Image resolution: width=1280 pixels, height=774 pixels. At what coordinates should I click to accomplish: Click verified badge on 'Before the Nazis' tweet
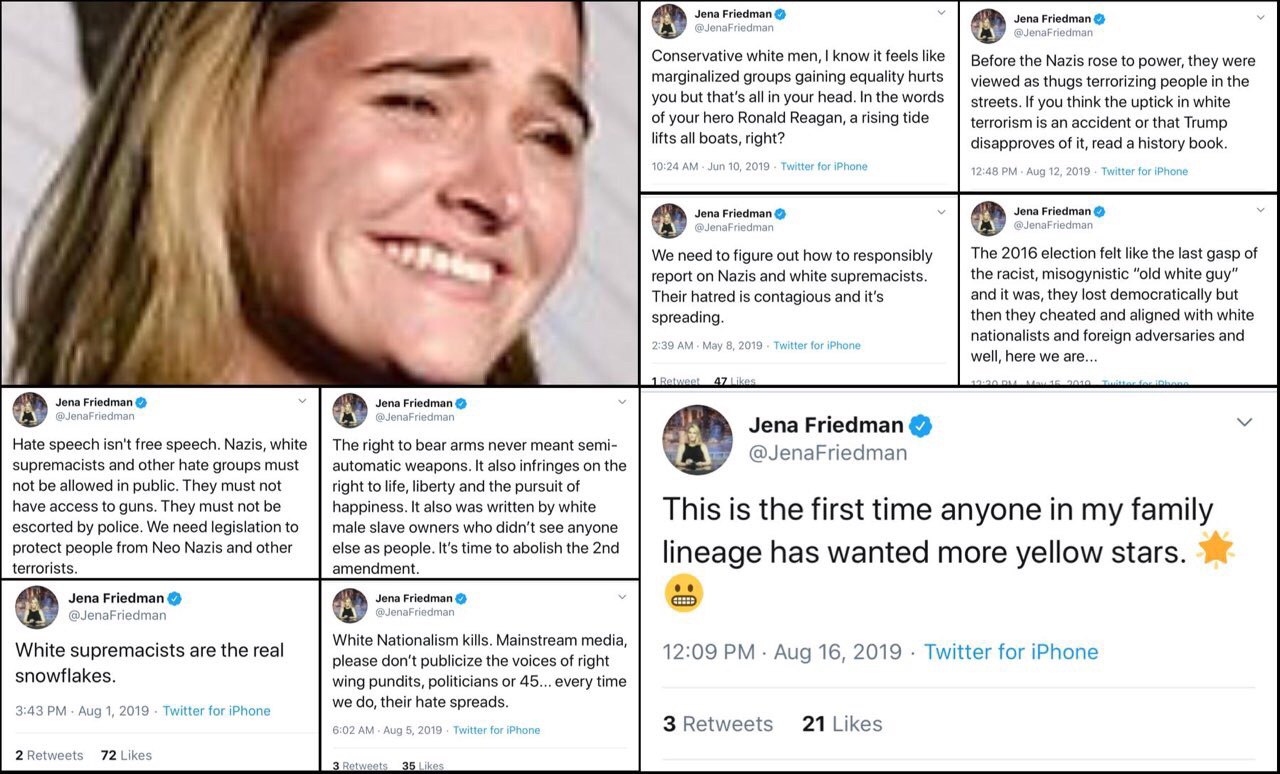pos(1099,19)
